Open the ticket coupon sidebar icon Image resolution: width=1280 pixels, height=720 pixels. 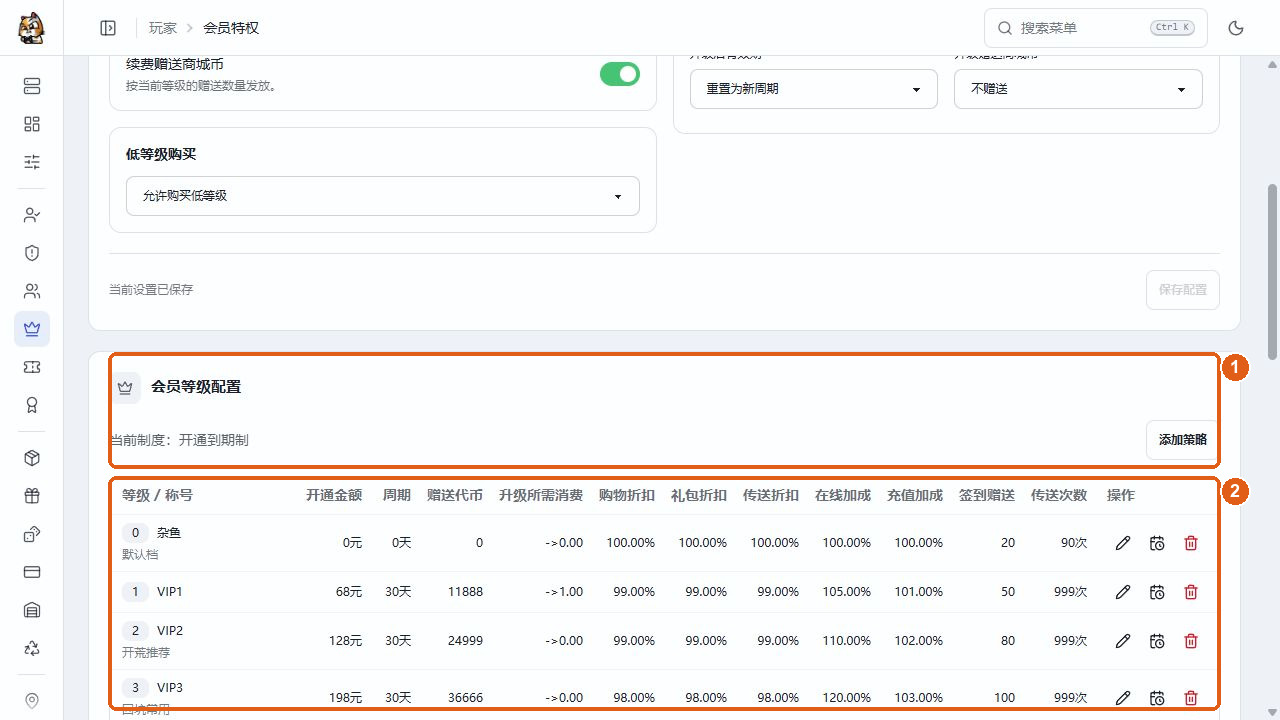point(32,367)
